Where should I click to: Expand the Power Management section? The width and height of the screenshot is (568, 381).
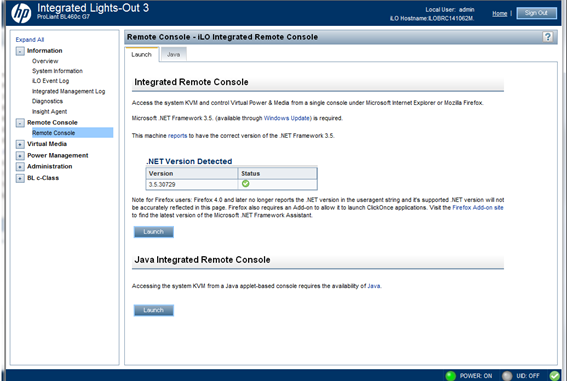pos(20,156)
